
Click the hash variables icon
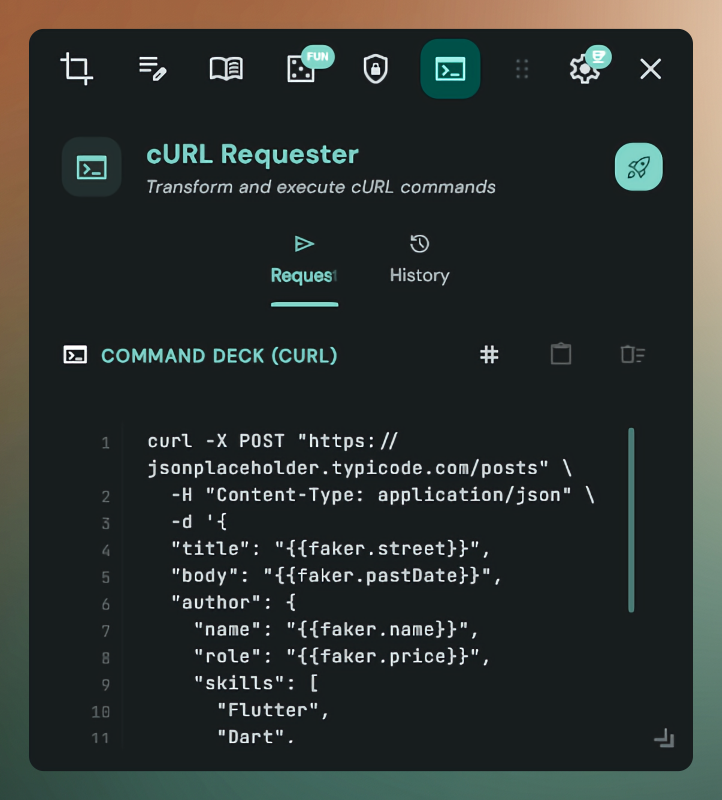(489, 355)
